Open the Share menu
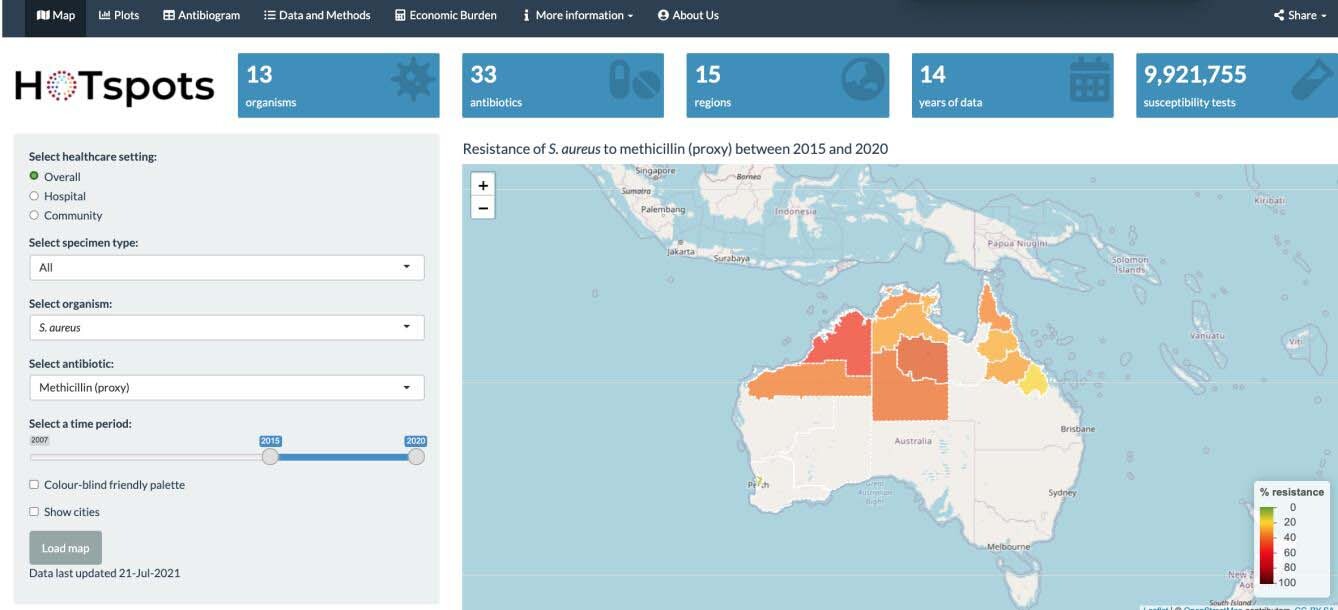 (x=1301, y=15)
